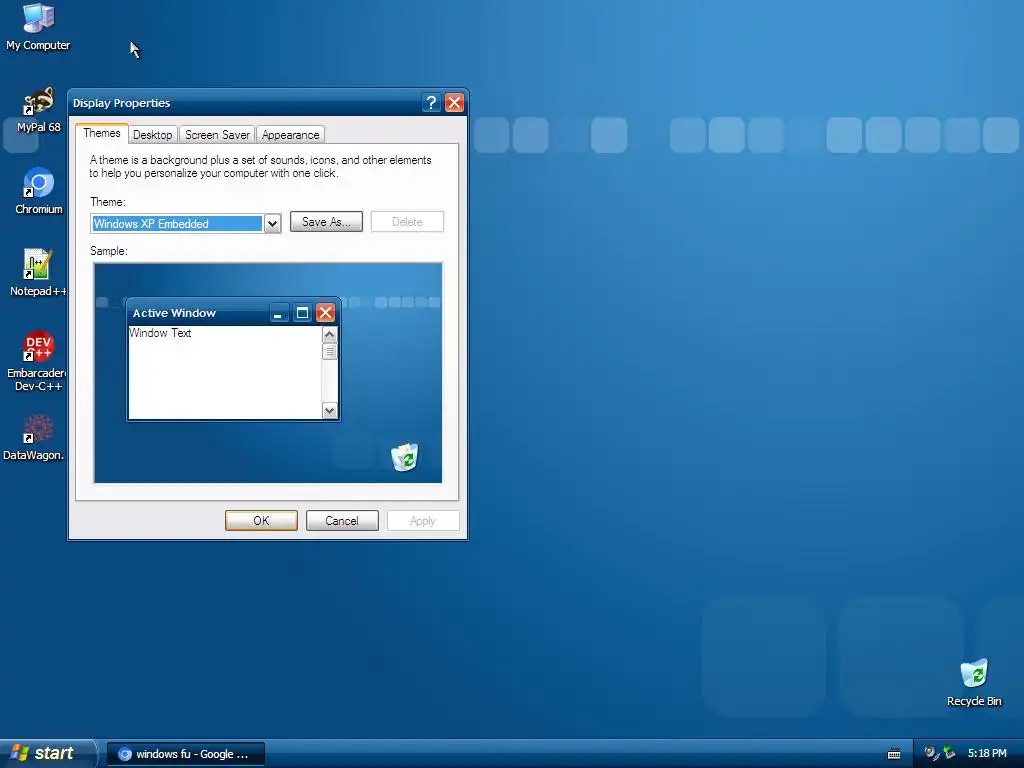
Task: Click the network tray icon beside the clock
Action: point(949,753)
